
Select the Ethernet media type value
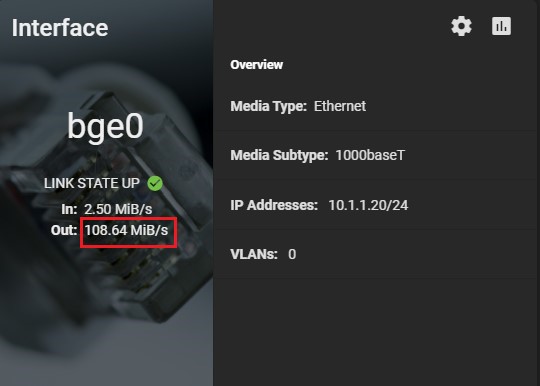click(340, 106)
